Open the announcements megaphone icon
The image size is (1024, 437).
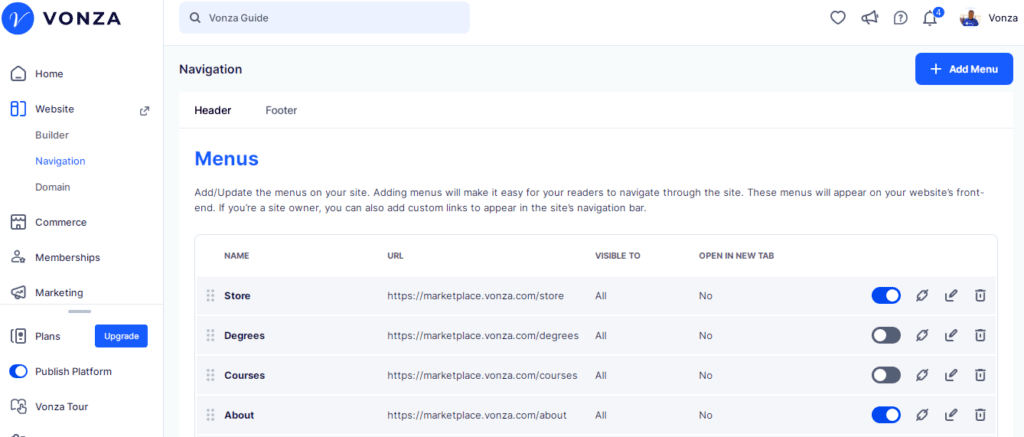point(869,18)
